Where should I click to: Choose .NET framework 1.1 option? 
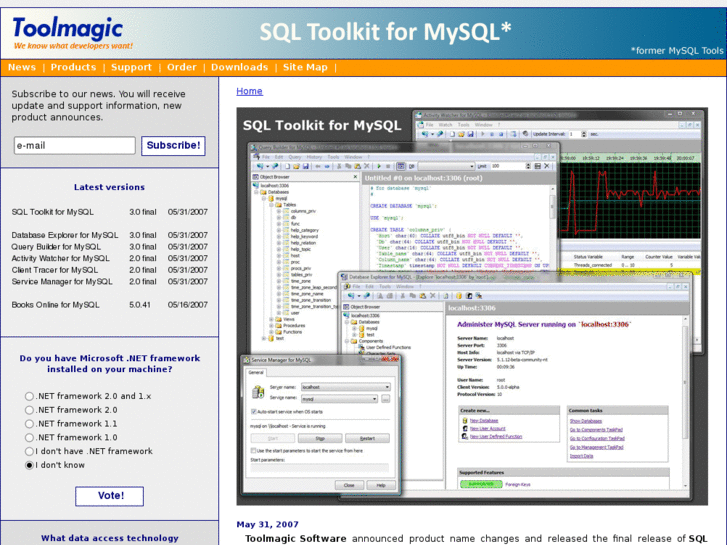[x=29, y=424]
